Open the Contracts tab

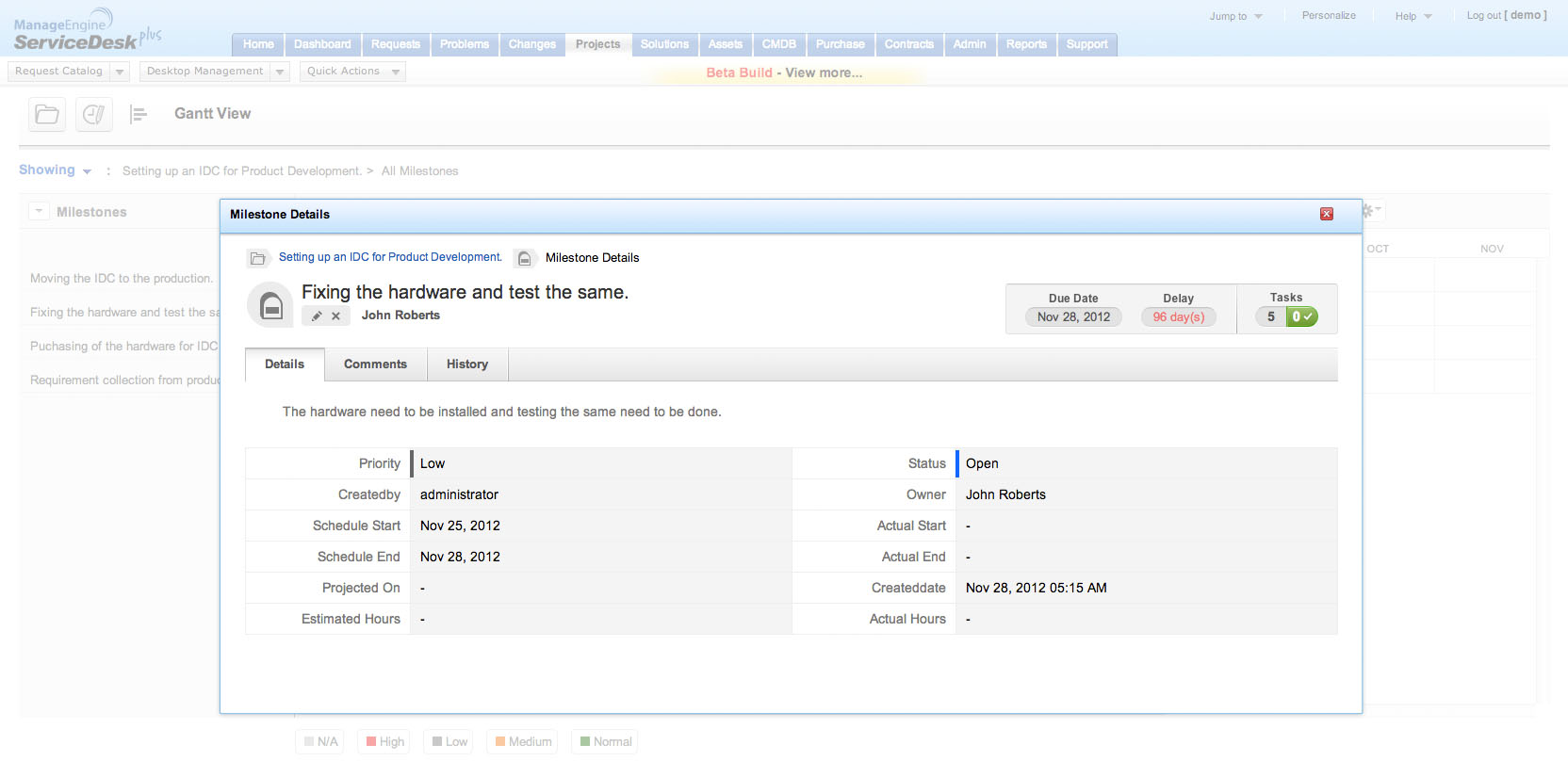909,44
